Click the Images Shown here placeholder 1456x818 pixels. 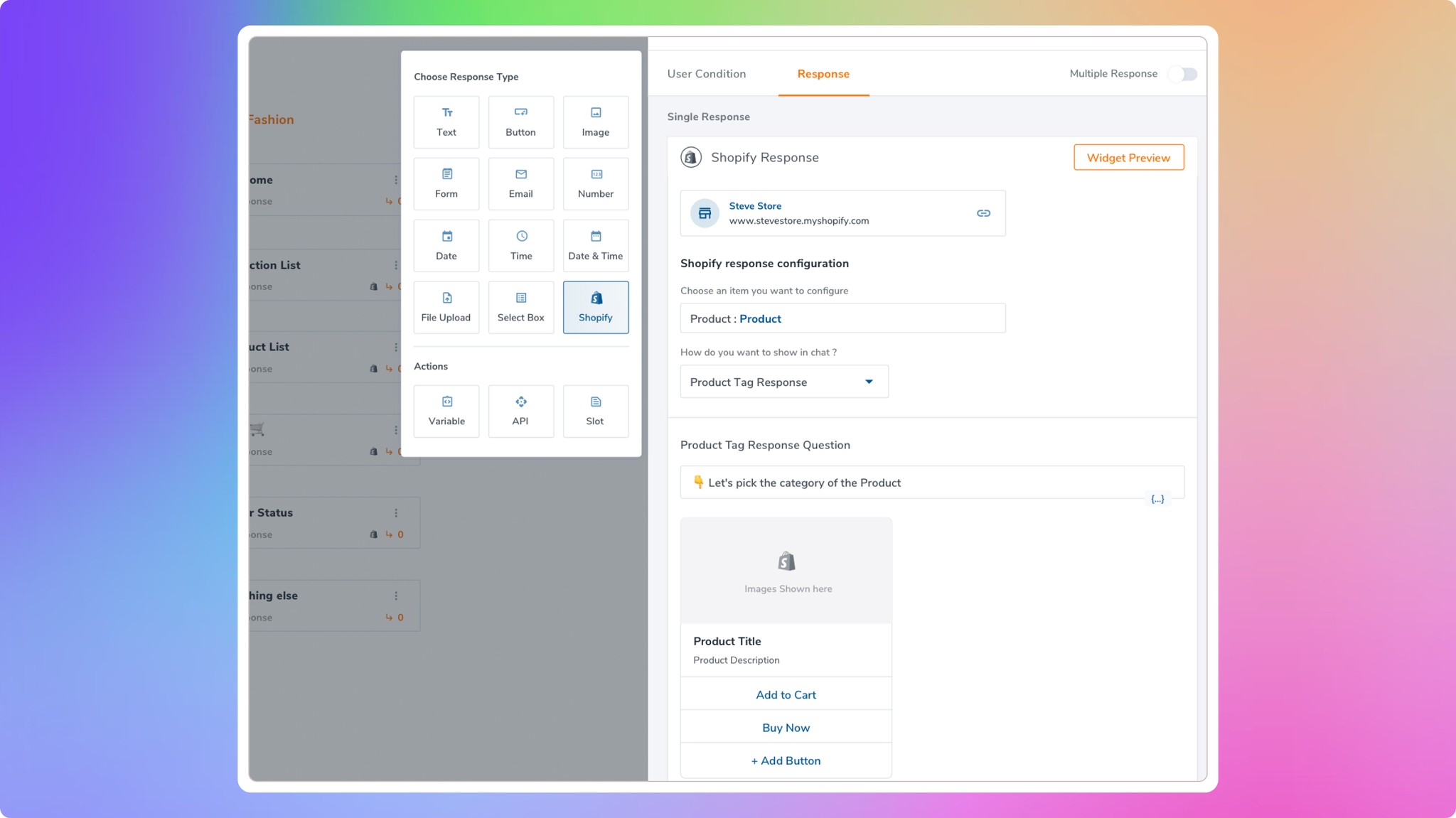(x=786, y=571)
